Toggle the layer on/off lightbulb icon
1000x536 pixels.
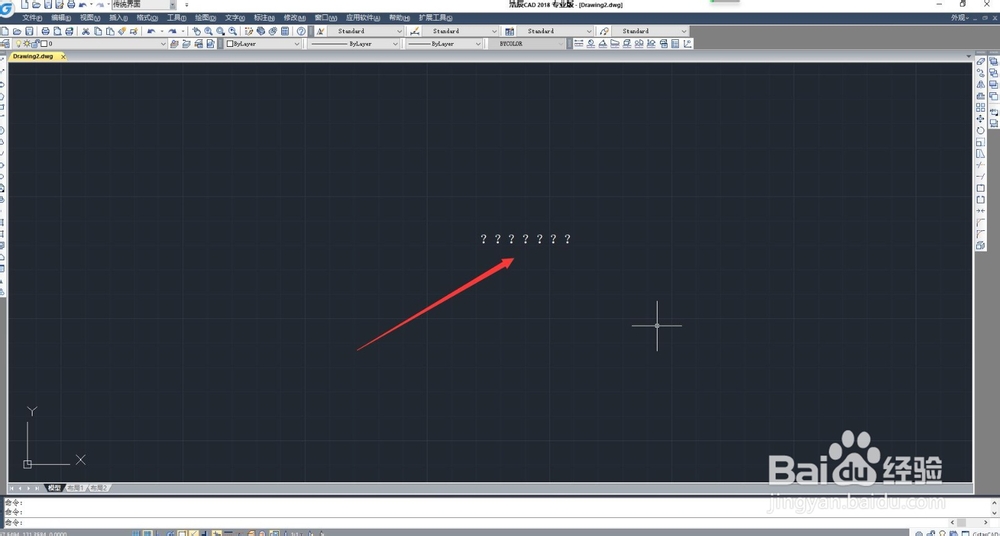(x=18, y=43)
